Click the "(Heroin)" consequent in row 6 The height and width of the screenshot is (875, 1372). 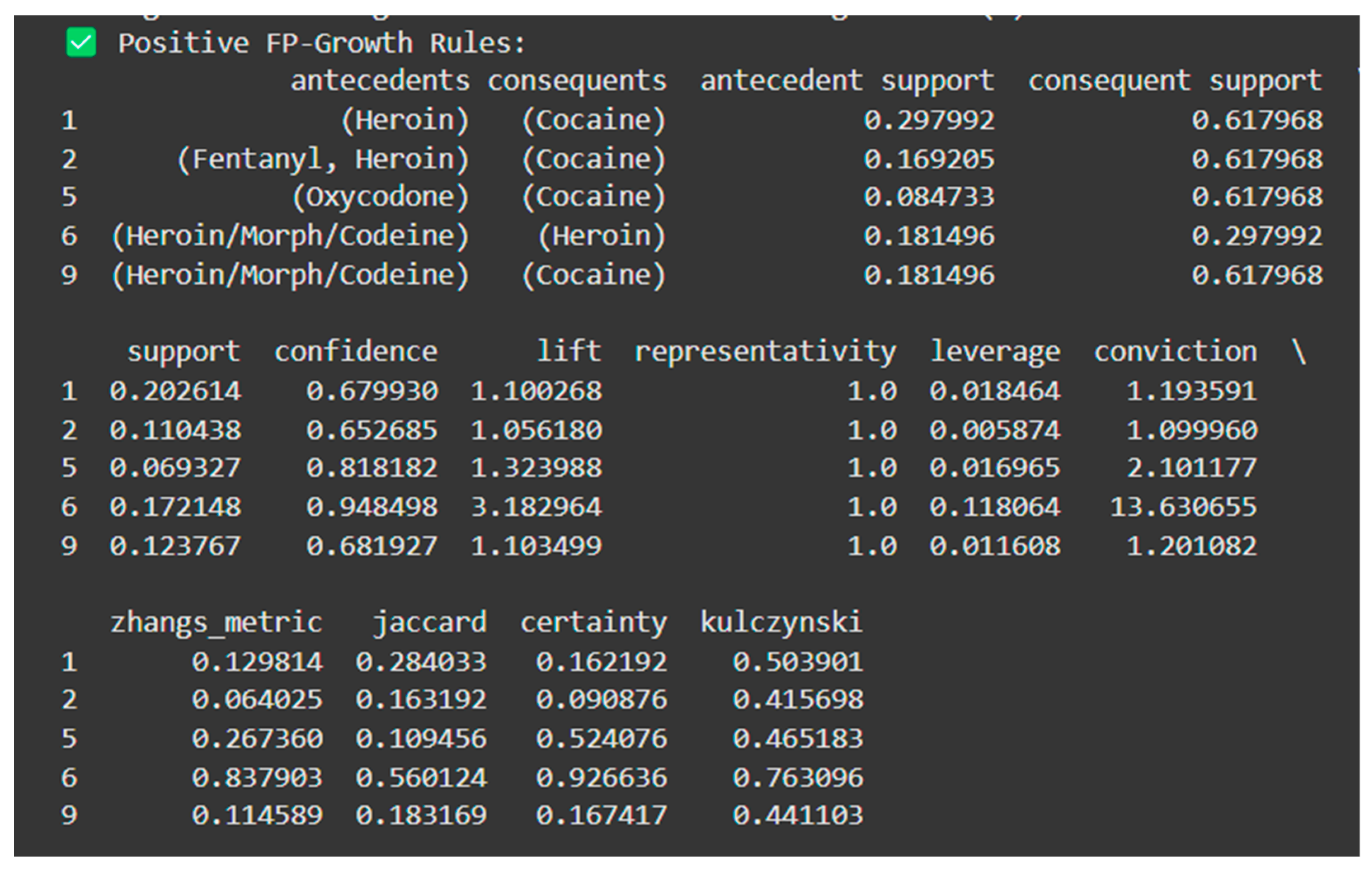click(602, 236)
